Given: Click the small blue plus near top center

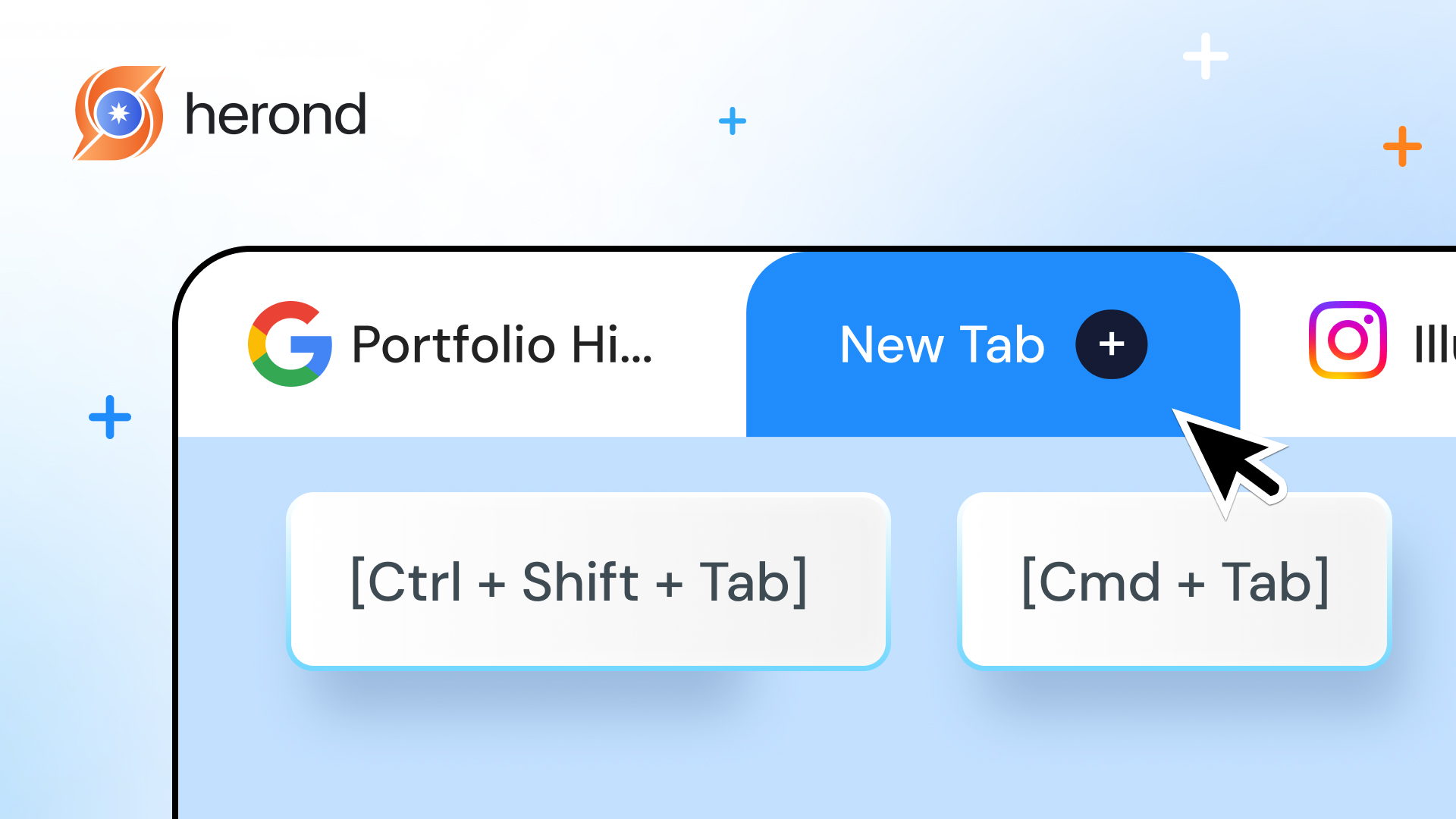Looking at the screenshot, I should point(732,121).
